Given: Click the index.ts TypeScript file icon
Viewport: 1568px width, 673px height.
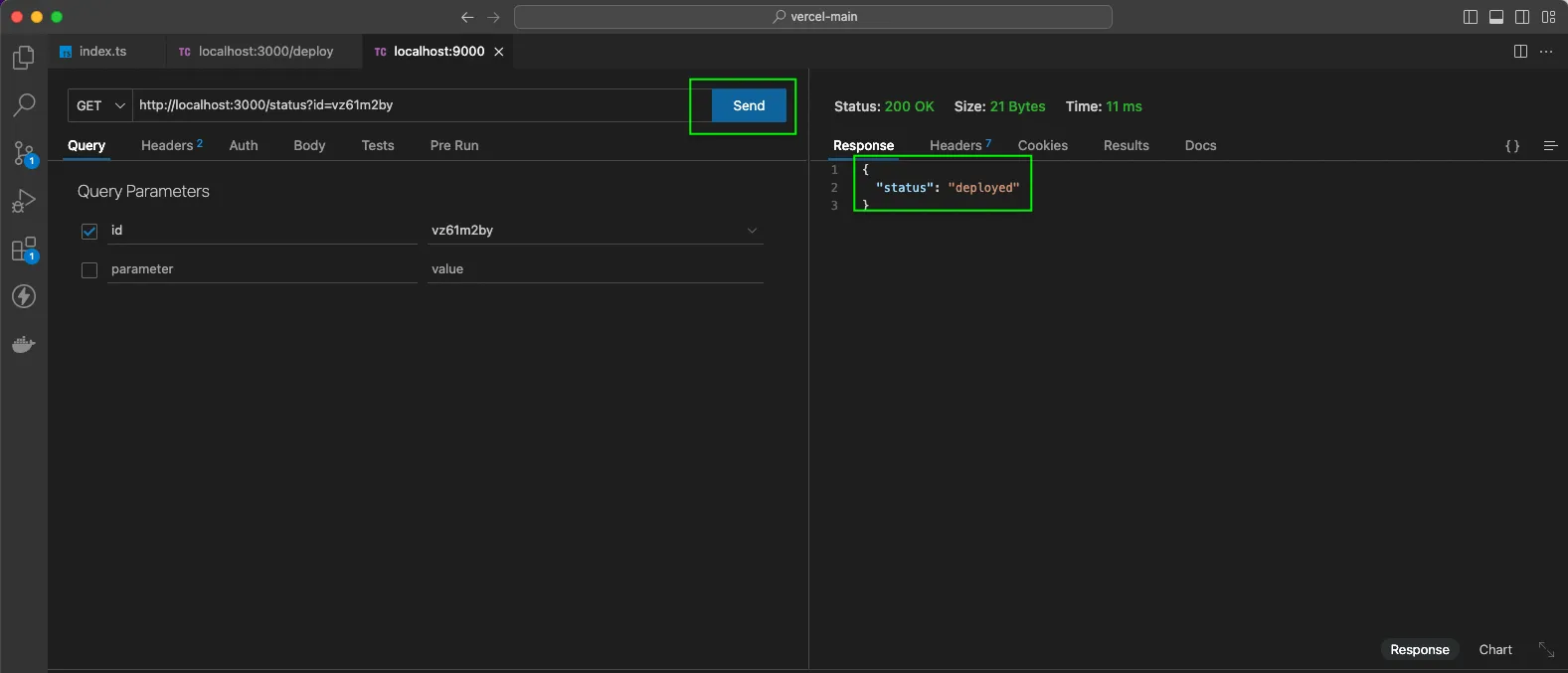Looking at the screenshot, I should [66, 52].
